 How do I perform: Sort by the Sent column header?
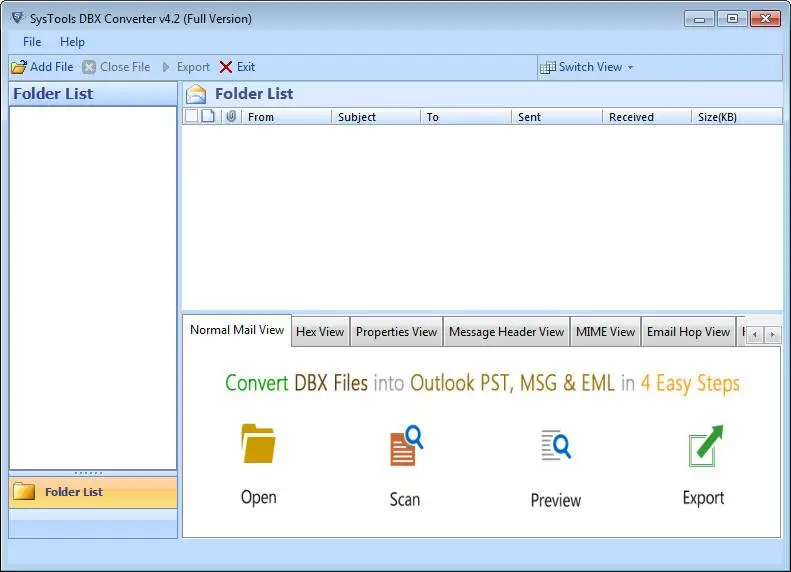(x=556, y=117)
